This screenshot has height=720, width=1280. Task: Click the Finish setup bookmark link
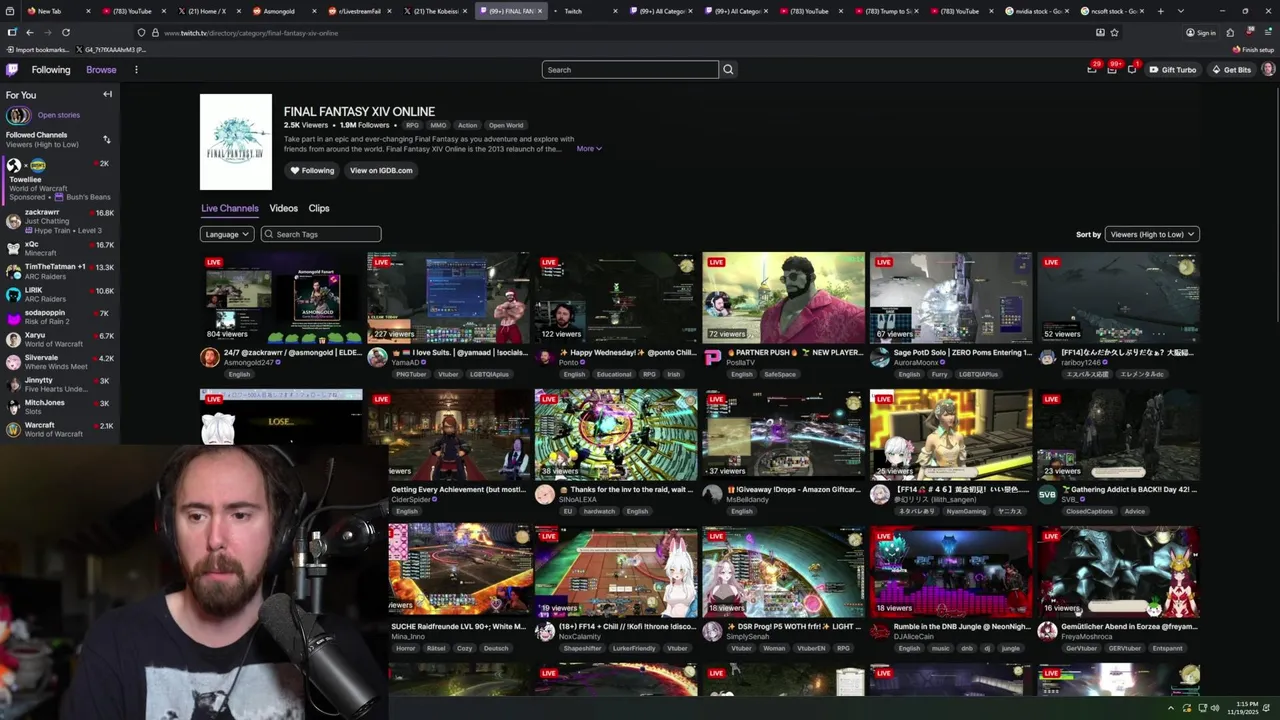[1254, 49]
